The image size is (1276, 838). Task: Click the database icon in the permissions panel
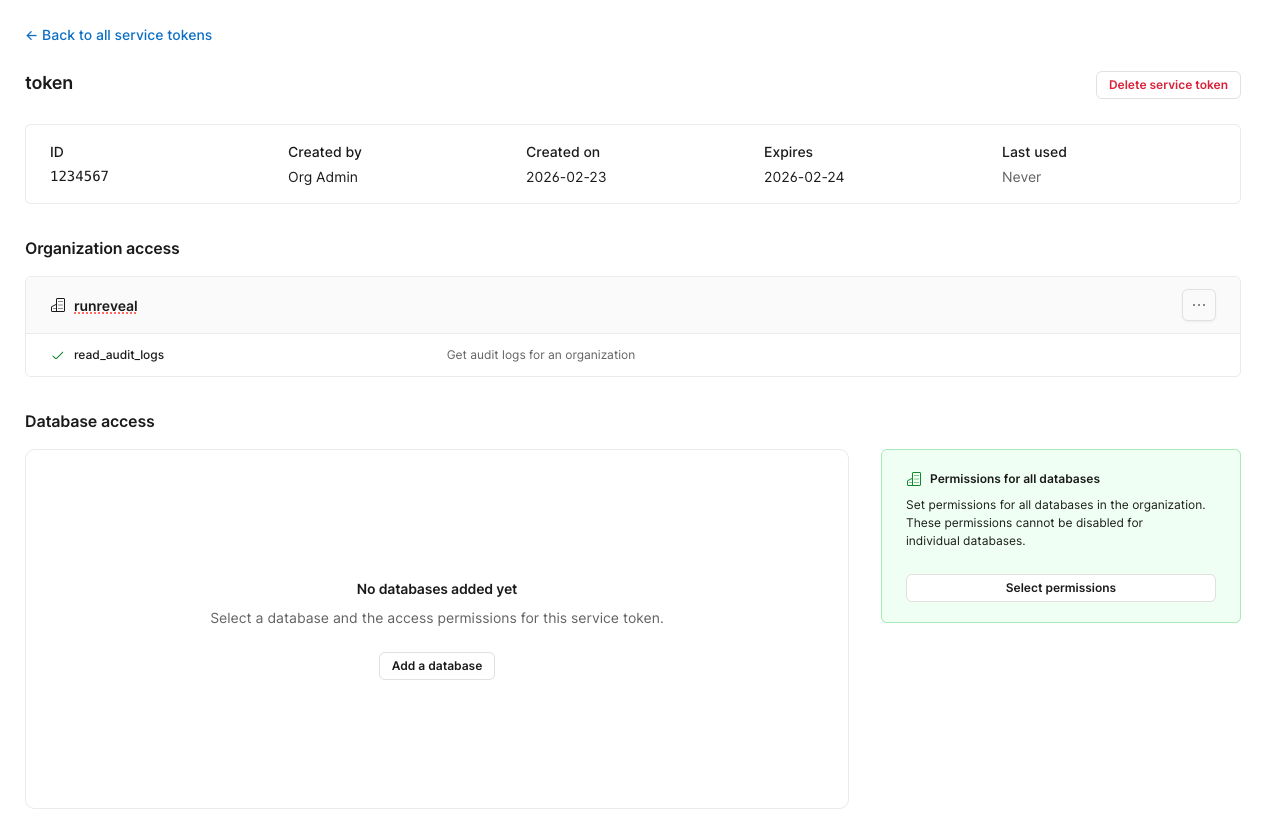pyautogui.click(x=913, y=479)
